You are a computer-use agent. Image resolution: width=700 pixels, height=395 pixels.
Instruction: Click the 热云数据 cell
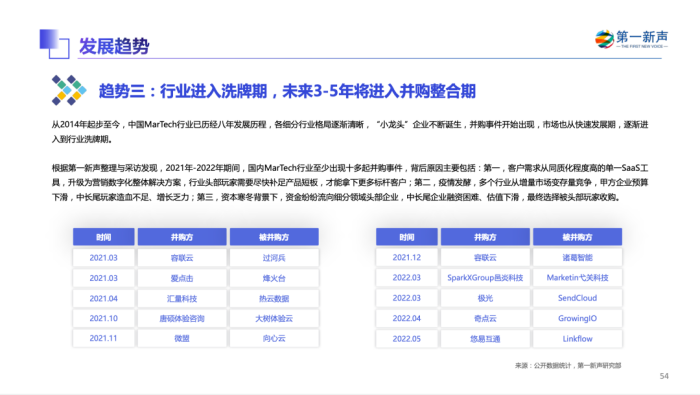coord(274,298)
